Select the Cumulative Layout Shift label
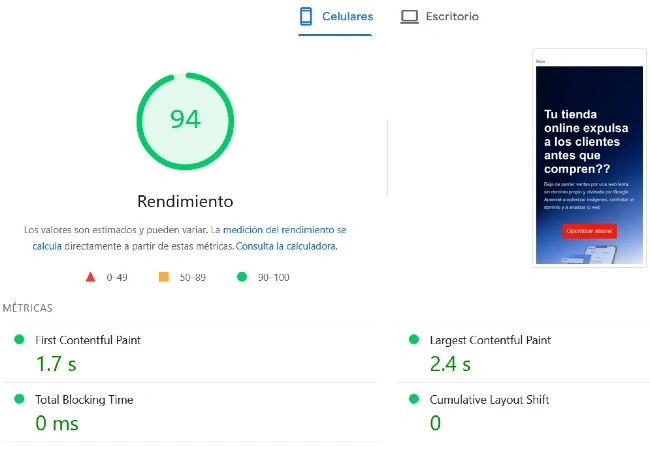650x450 pixels. click(x=490, y=400)
